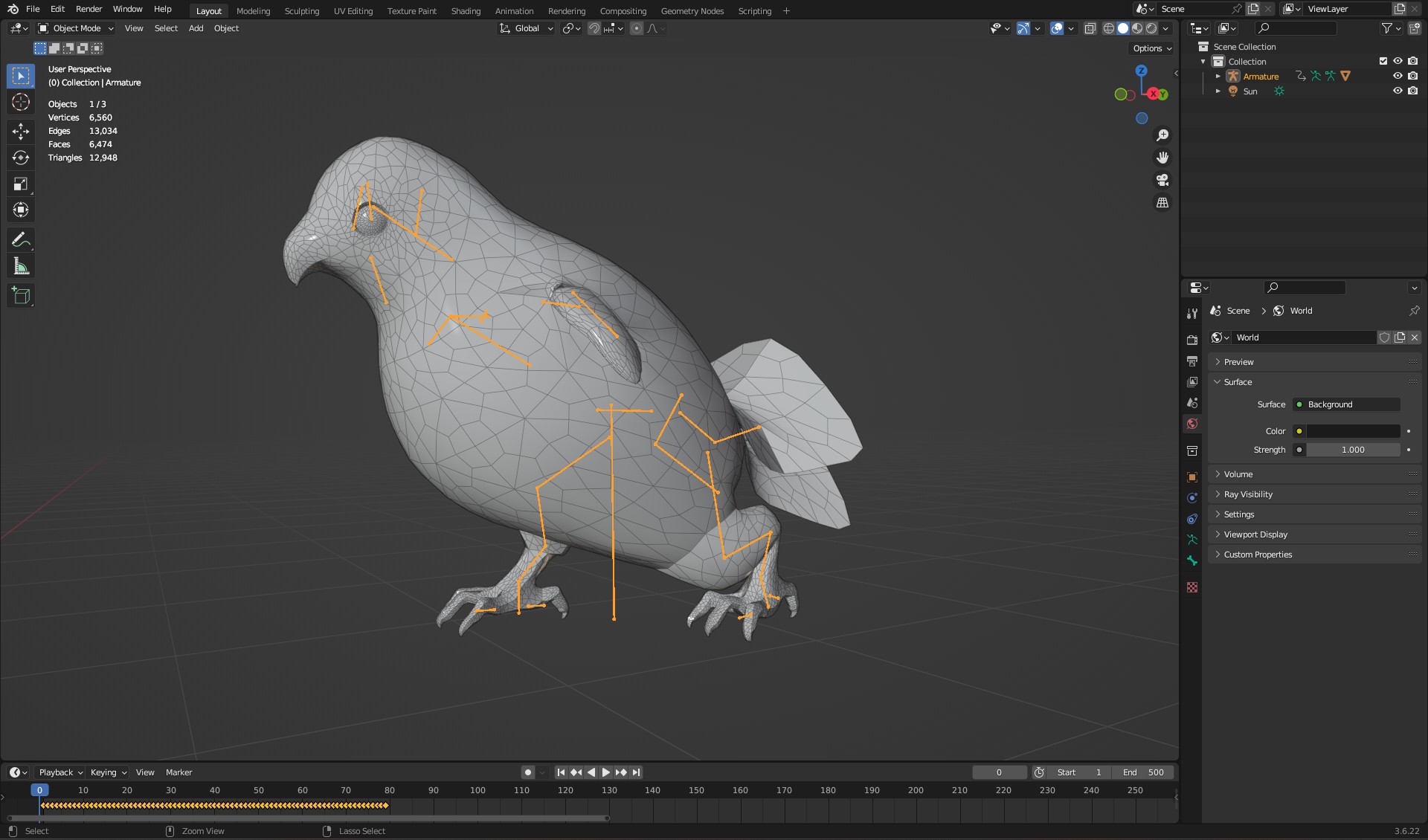Click the viewport Options button

click(x=1152, y=48)
